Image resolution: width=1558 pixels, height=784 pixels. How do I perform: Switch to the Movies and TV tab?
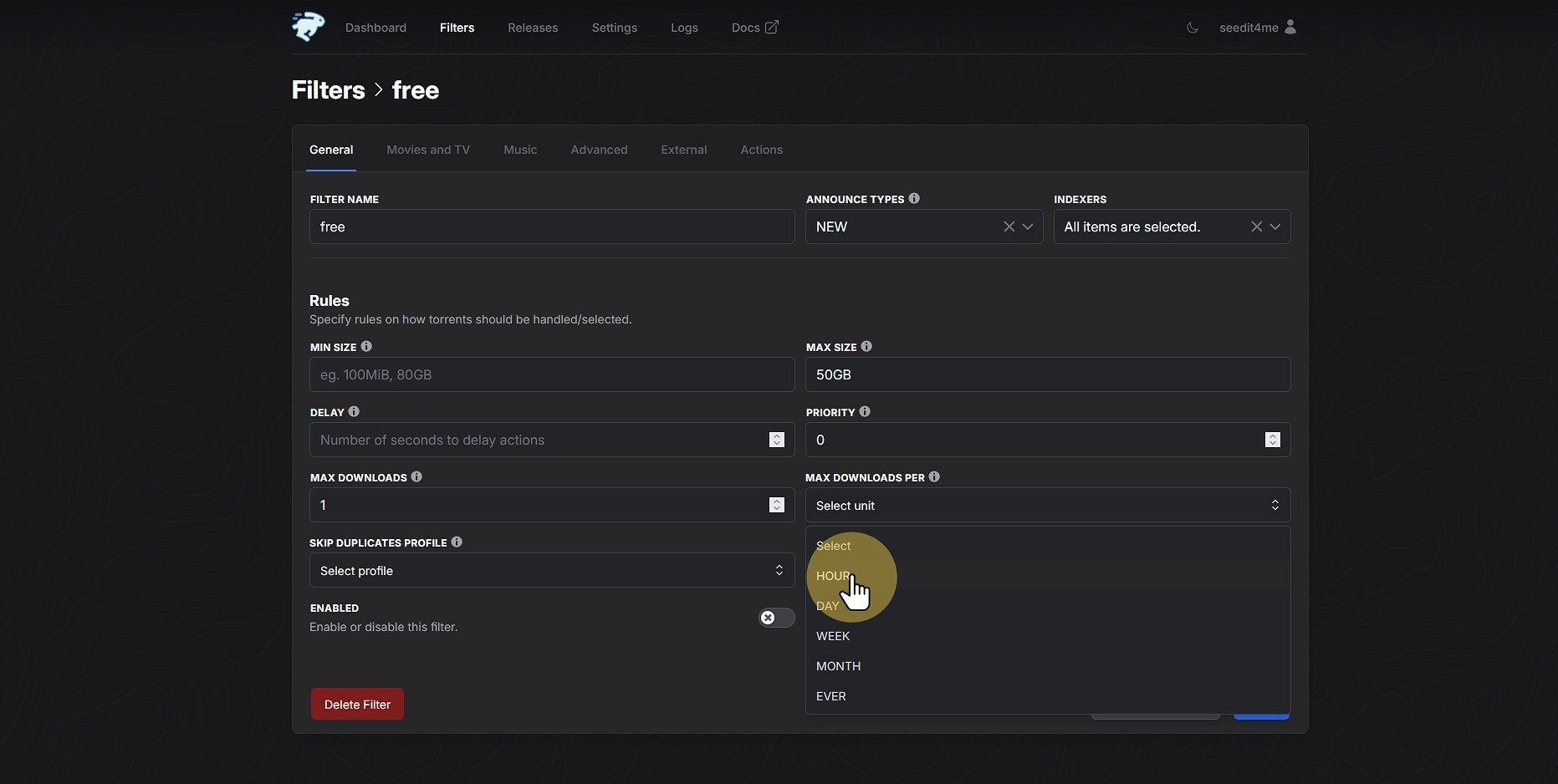428,150
